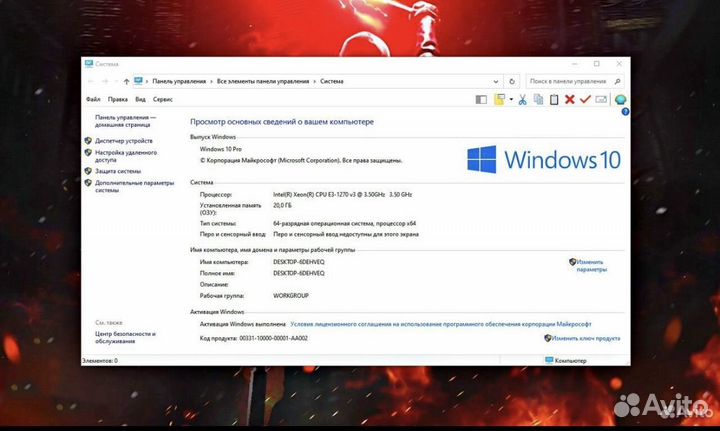The image size is (720, 431).
Task: Click the globe icon in toolbar
Action: (x=621, y=99)
